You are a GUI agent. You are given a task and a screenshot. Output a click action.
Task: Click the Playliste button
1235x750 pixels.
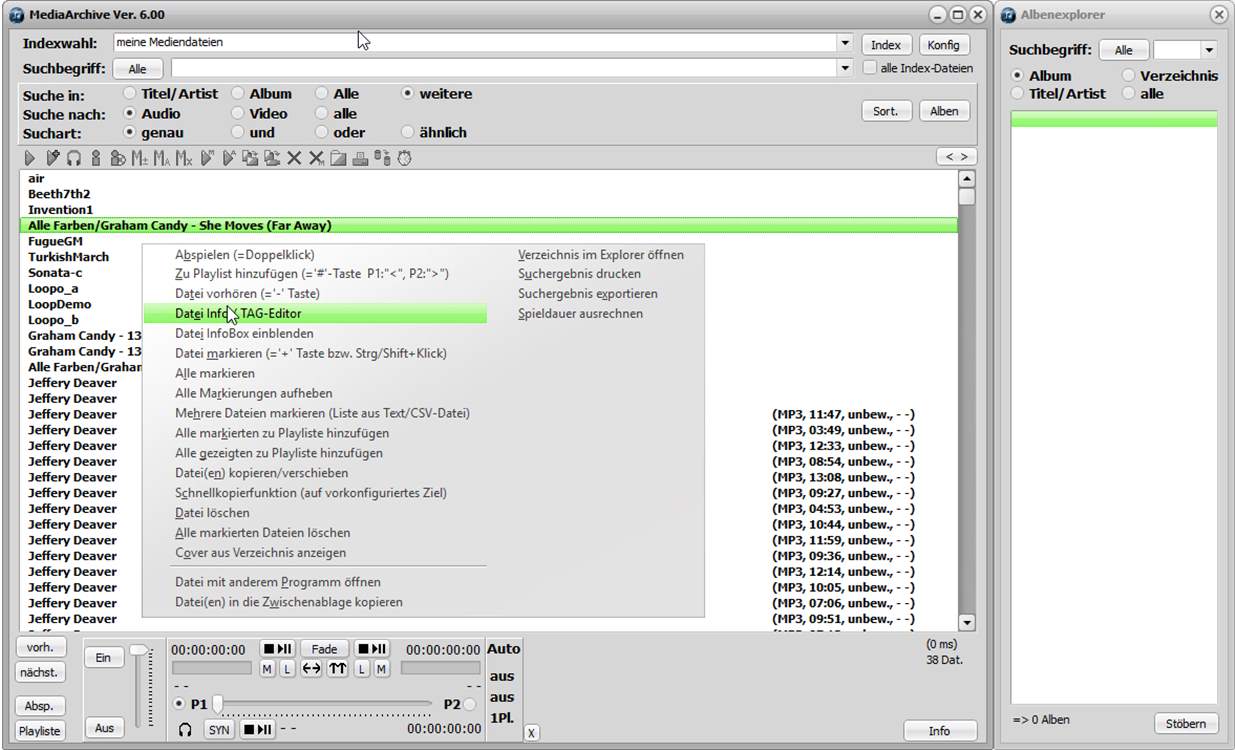[40, 731]
